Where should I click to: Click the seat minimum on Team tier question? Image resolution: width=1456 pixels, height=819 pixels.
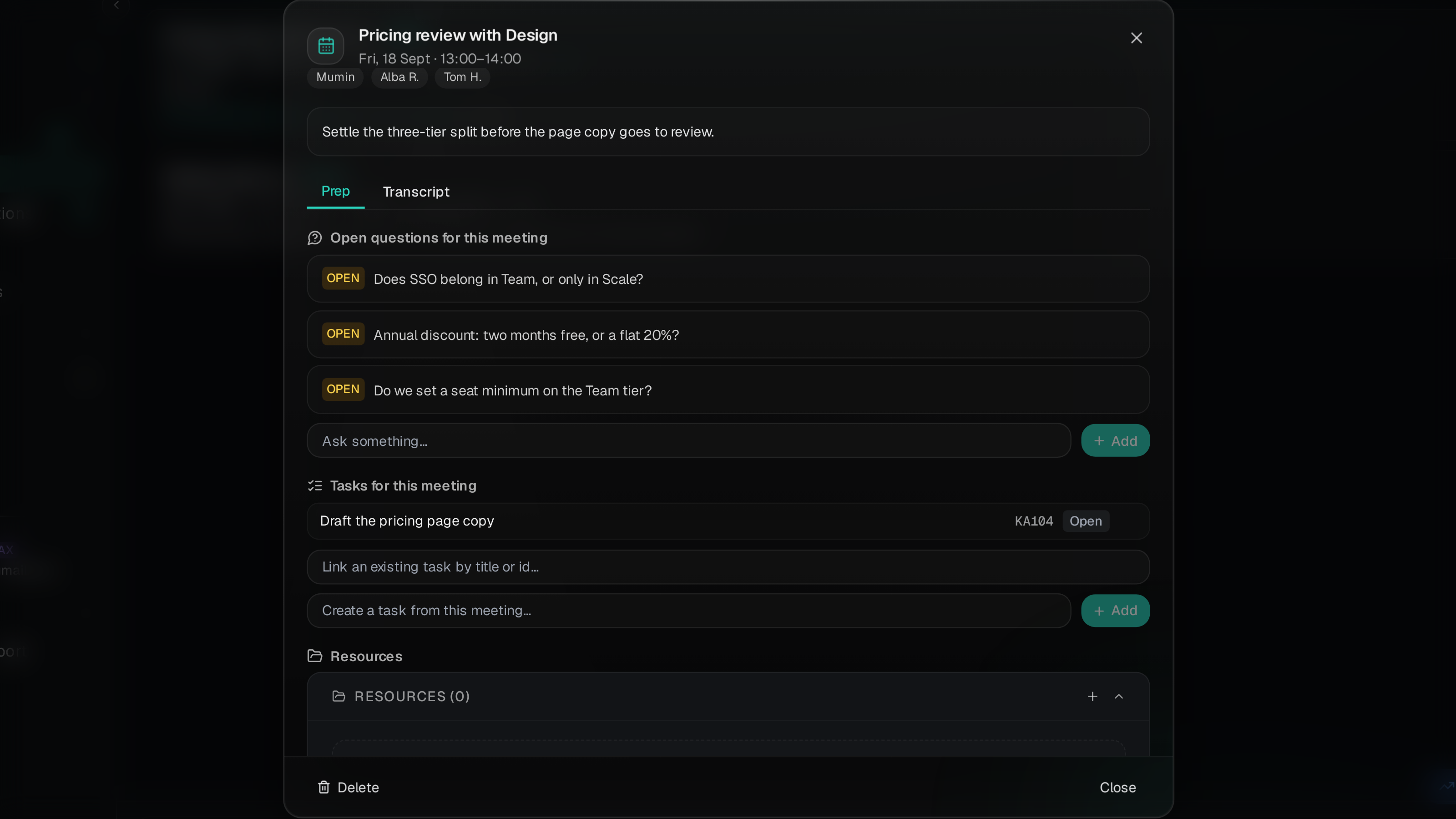pos(512,390)
